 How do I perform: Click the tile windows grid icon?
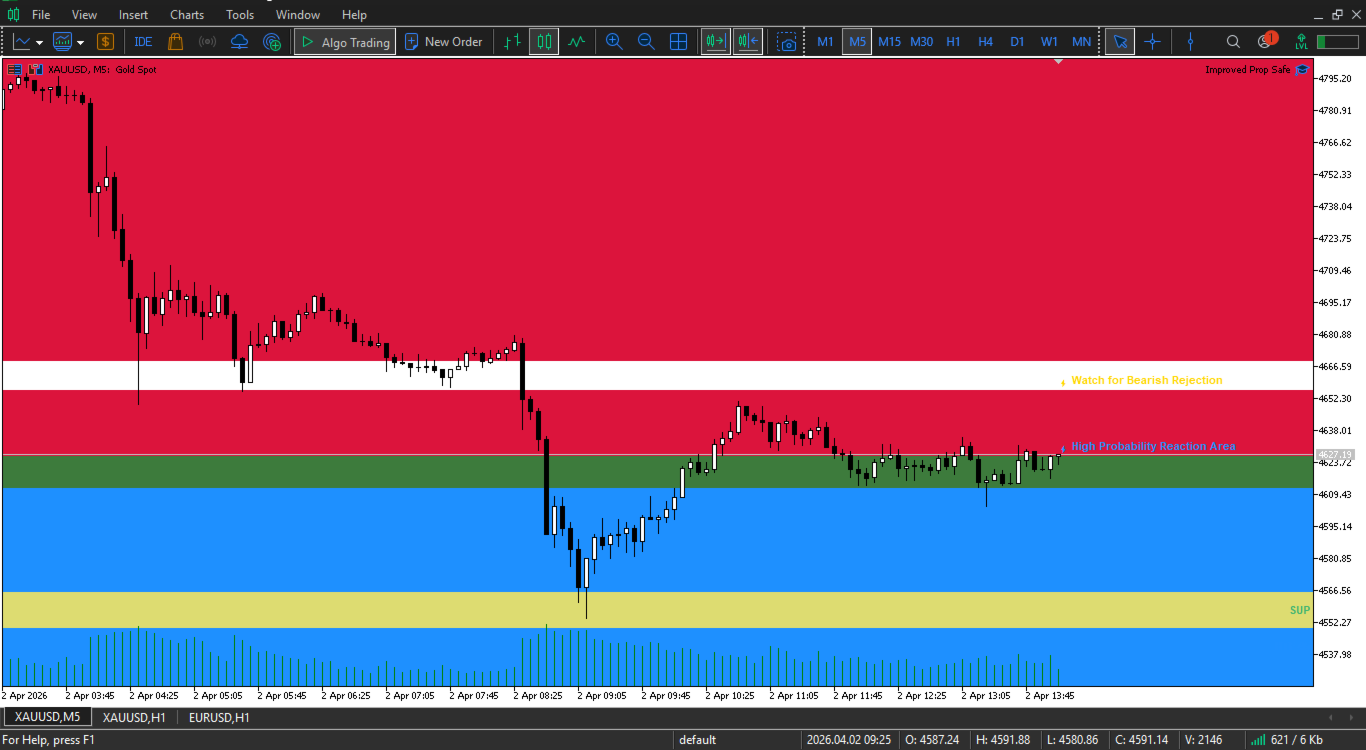(678, 42)
